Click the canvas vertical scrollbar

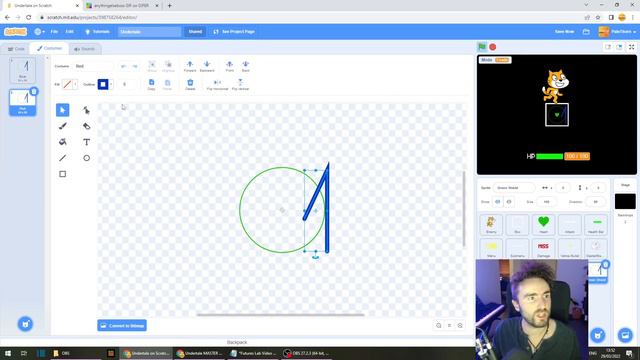coord(464,209)
